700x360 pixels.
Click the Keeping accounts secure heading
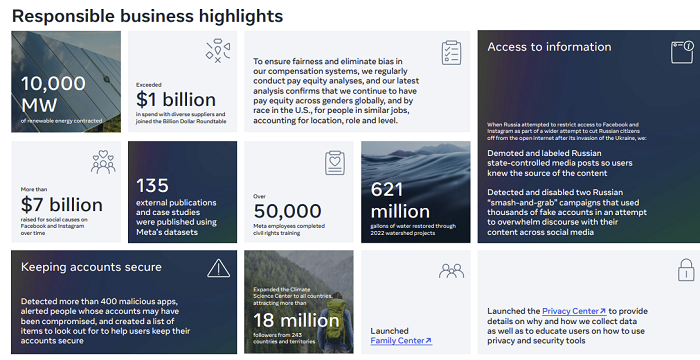(x=91, y=267)
